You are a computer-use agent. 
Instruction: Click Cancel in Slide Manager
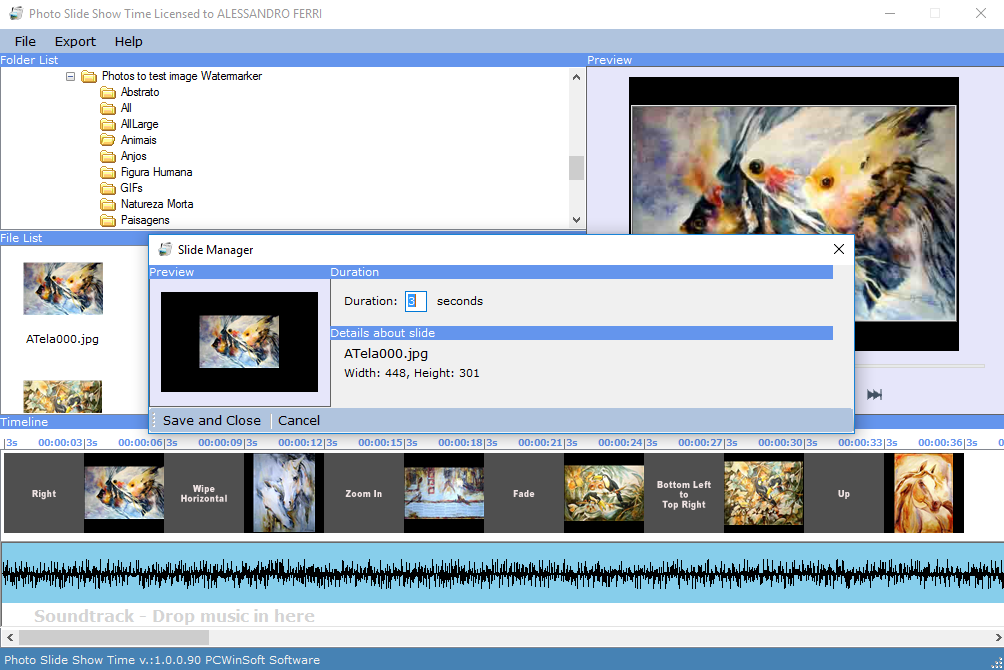coord(298,421)
